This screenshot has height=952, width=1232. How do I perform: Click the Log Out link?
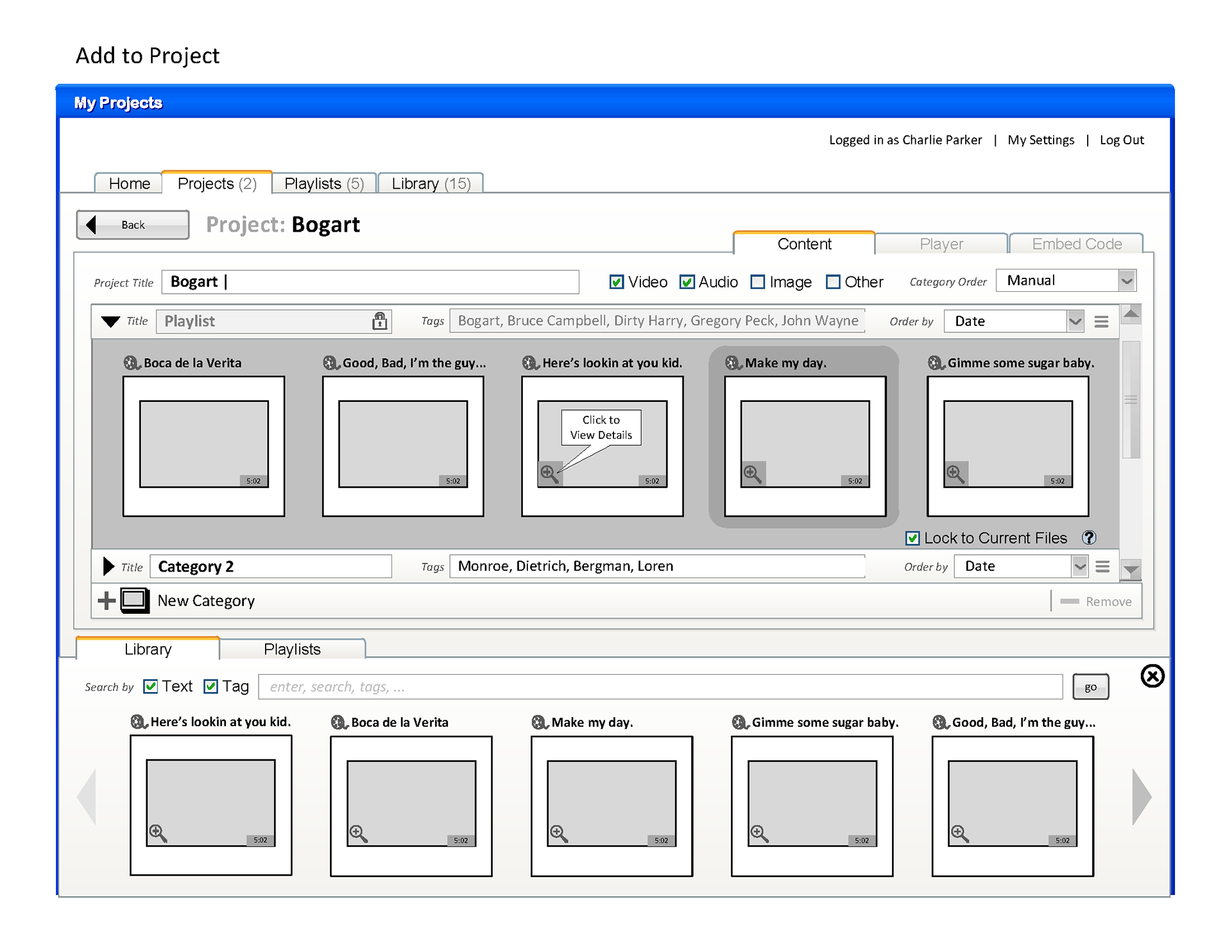point(1121,140)
